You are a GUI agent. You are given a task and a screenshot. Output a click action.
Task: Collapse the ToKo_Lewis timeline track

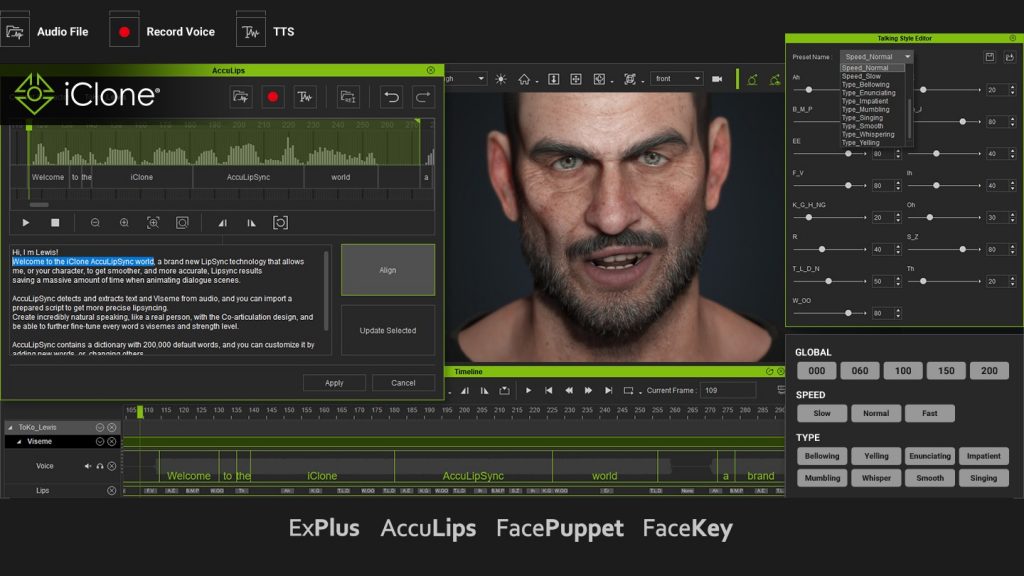point(10,427)
